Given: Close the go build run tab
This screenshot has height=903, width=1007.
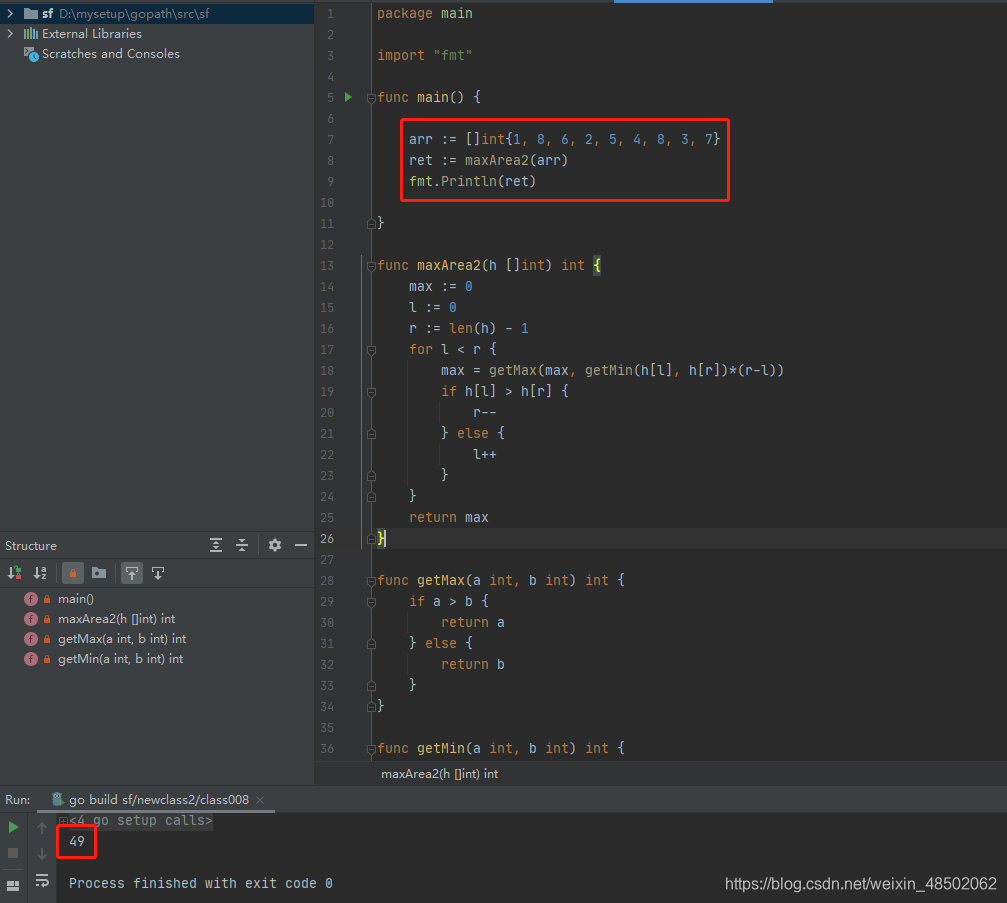Looking at the screenshot, I should pyautogui.click(x=260, y=800).
